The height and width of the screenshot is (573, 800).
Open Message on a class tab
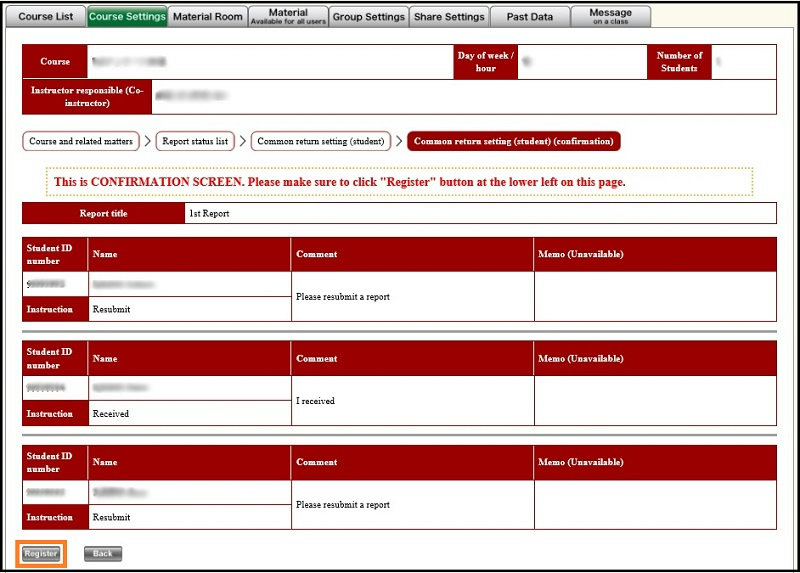pyautogui.click(x=610, y=17)
